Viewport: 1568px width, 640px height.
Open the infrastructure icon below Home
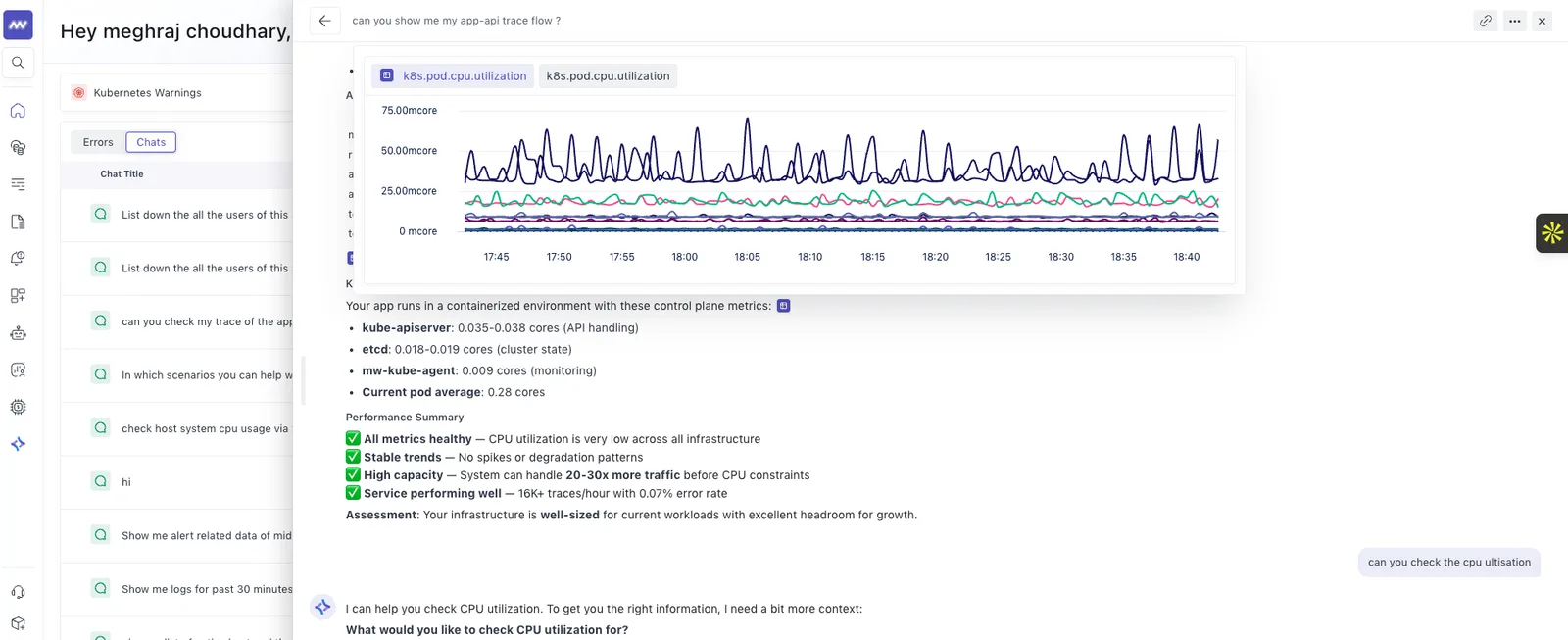(x=18, y=148)
